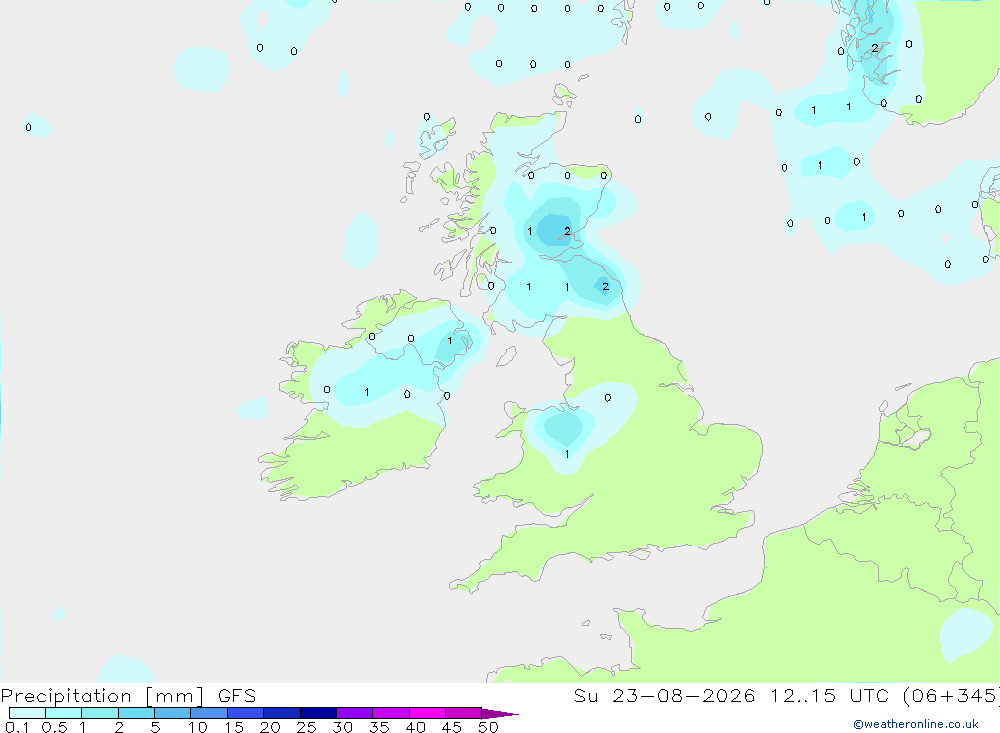Viewport: 1000px width, 733px height.
Task: Click the legend swatch between 2 and 5
Action: coord(136,713)
